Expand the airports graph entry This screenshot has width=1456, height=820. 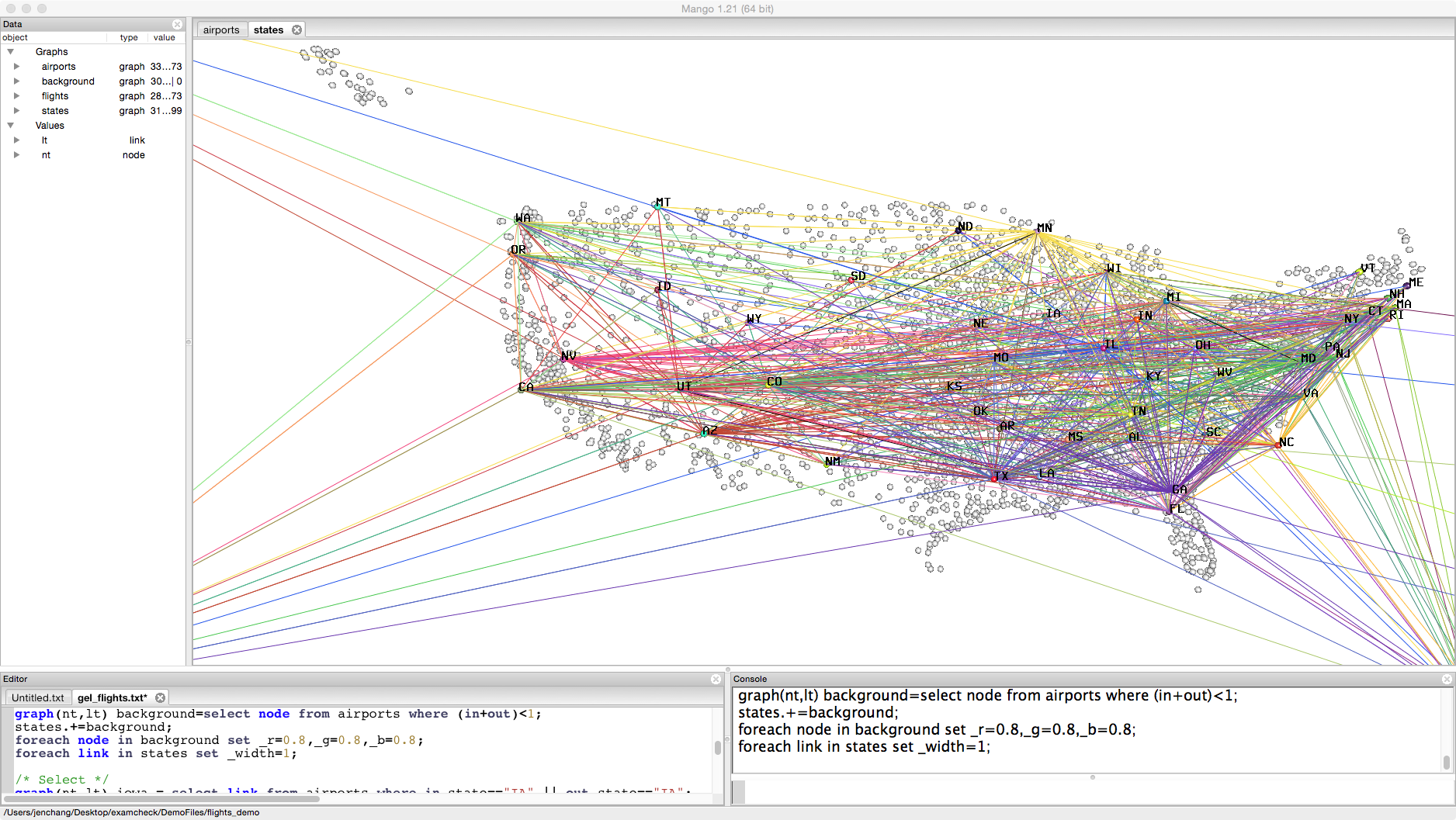[x=16, y=67]
